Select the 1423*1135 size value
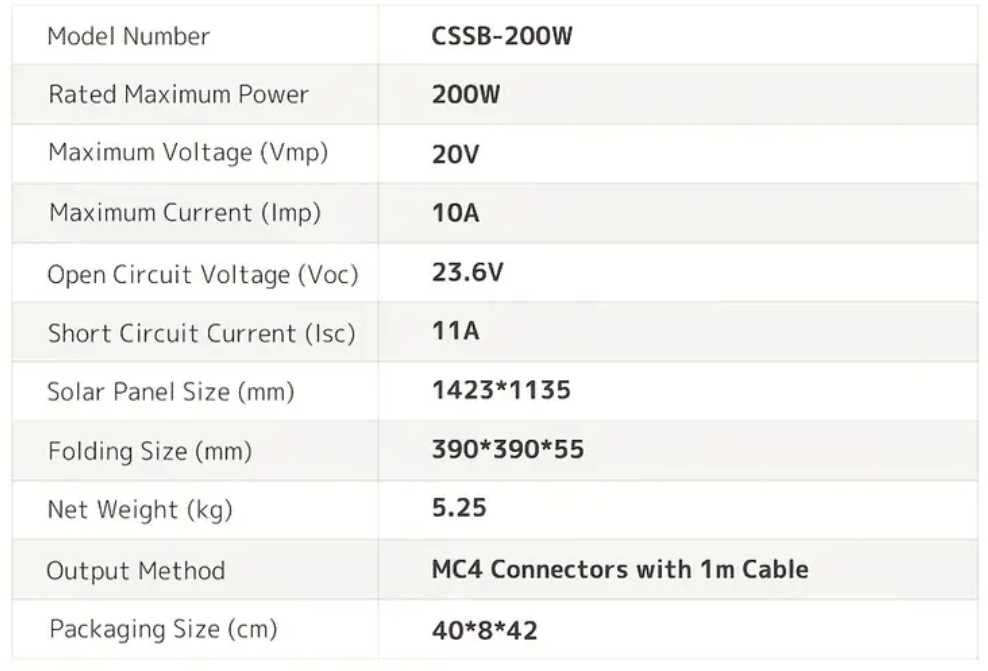 point(501,390)
